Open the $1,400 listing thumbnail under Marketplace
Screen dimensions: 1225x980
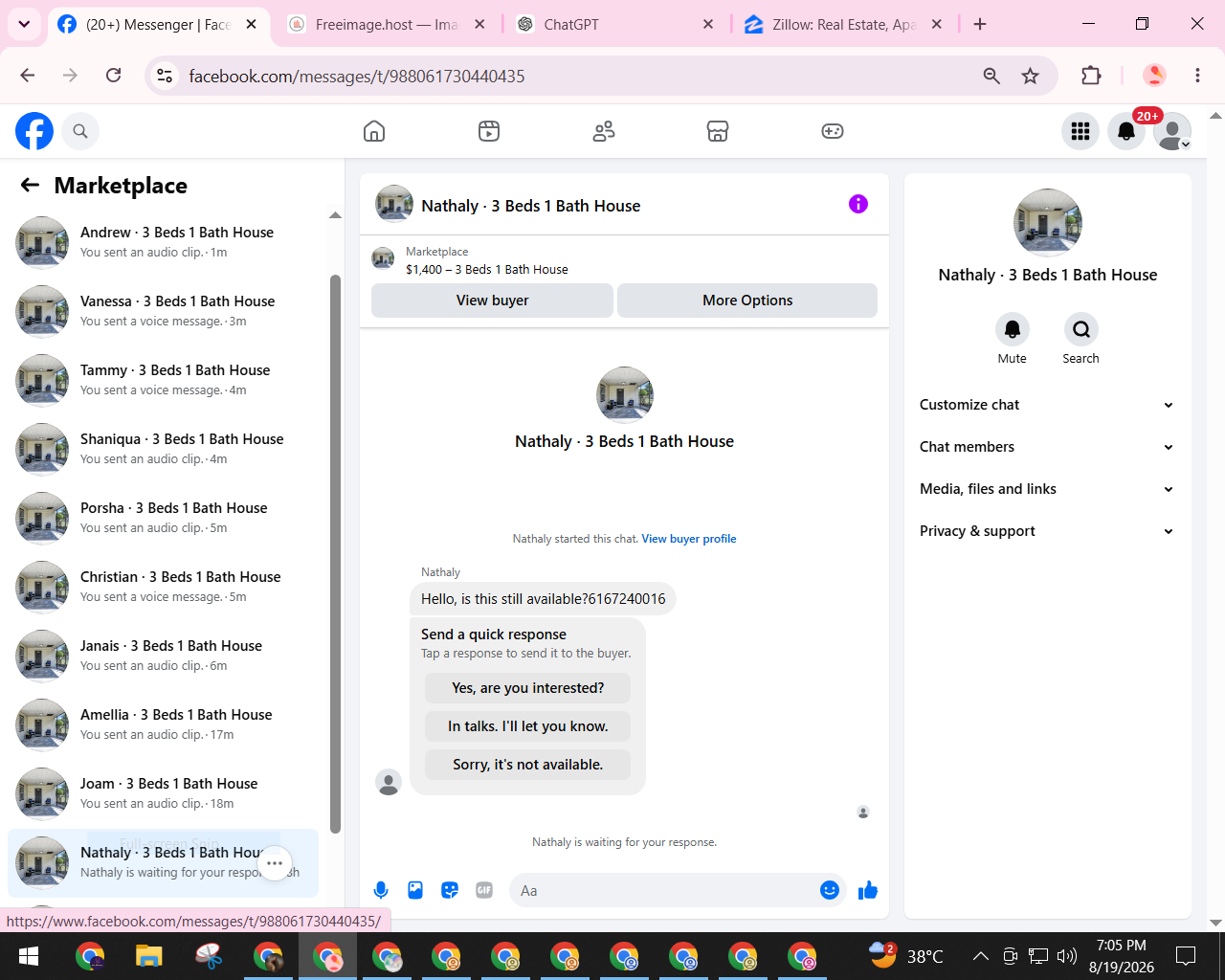[x=383, y=258]
